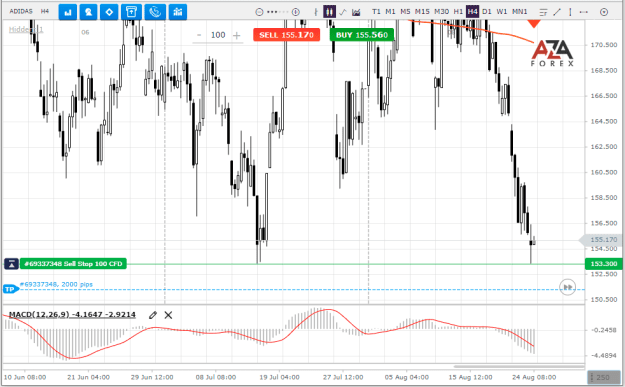Click the 250 bars count button
The height and width of the screenshot is (387, 625).
click(x=604, y=377)
